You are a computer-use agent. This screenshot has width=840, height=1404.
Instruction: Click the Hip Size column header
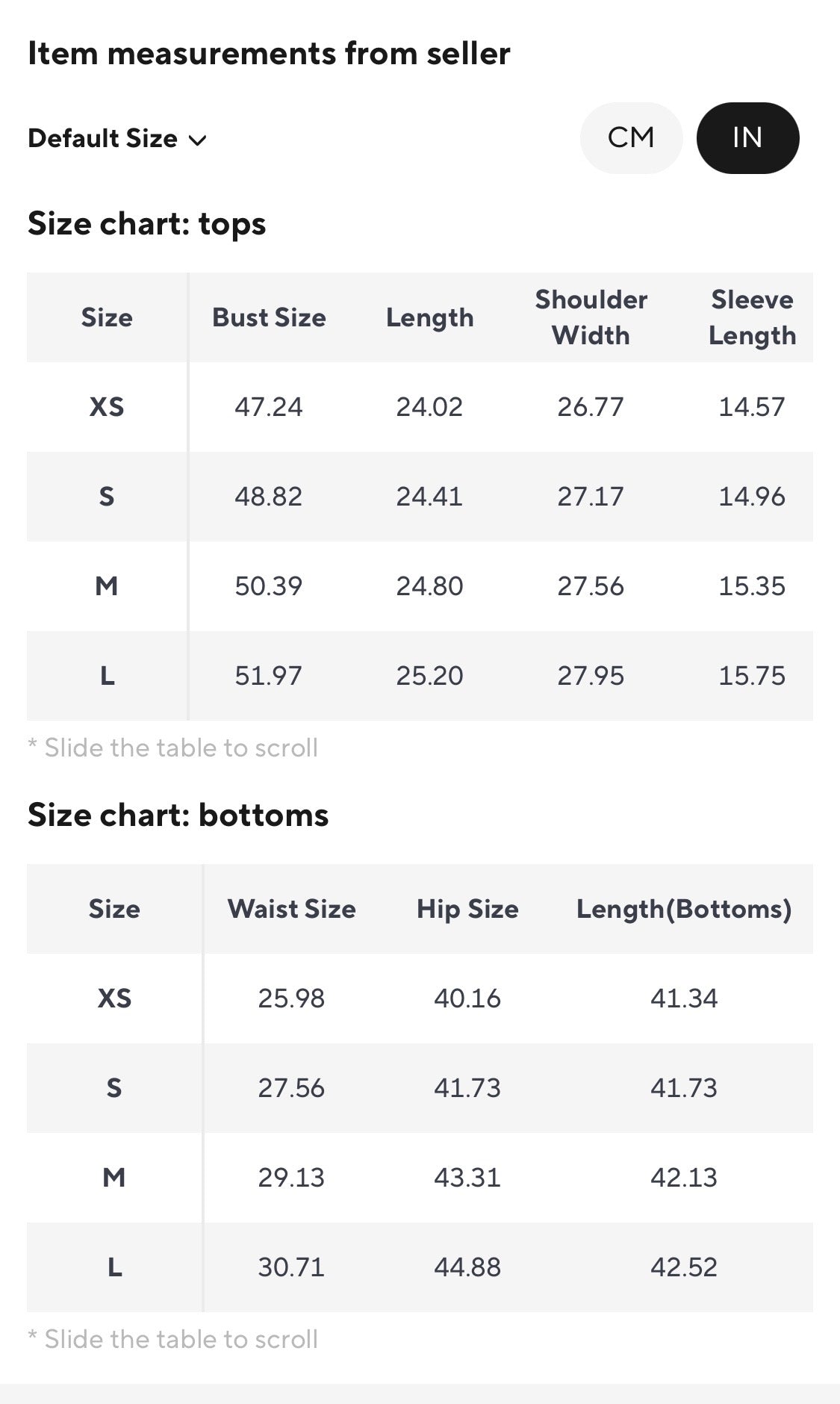pyautogui.click(x=467, y=909)
